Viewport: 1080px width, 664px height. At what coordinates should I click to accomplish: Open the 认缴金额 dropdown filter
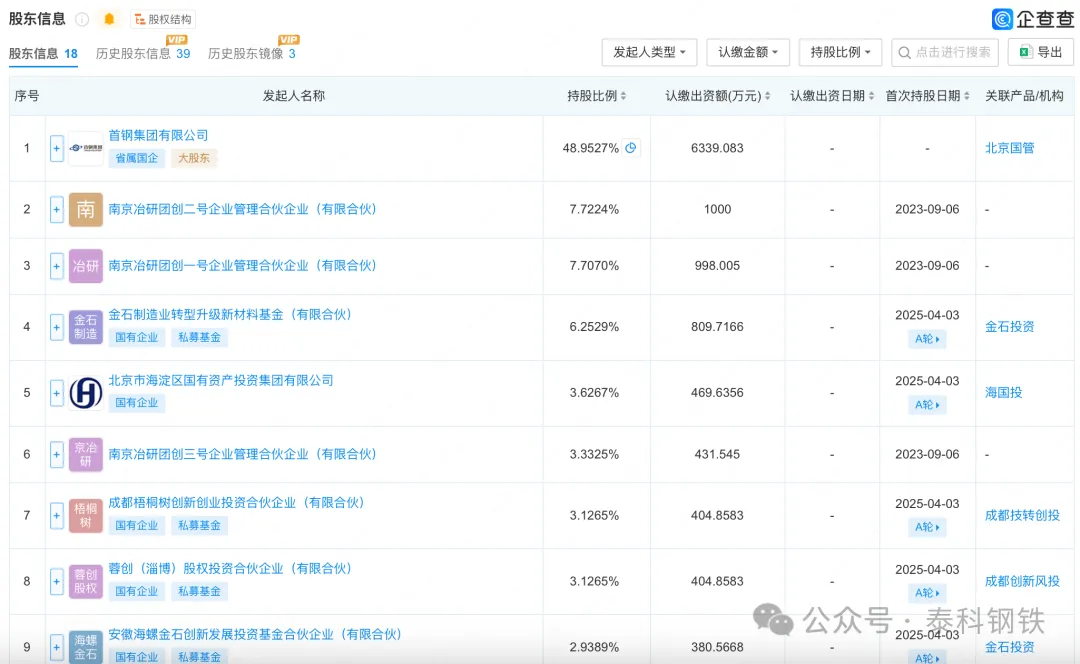(x=747, y=52)
